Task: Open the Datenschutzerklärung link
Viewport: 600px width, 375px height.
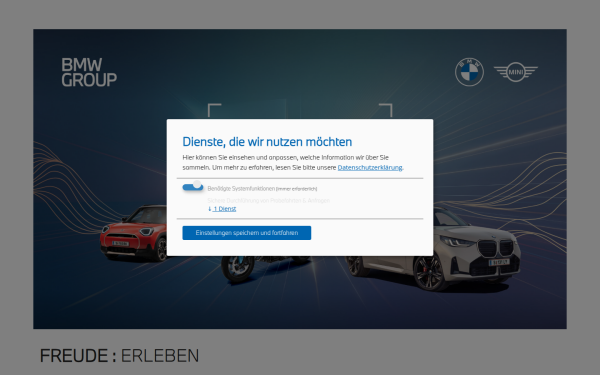Action: point(370,167)
